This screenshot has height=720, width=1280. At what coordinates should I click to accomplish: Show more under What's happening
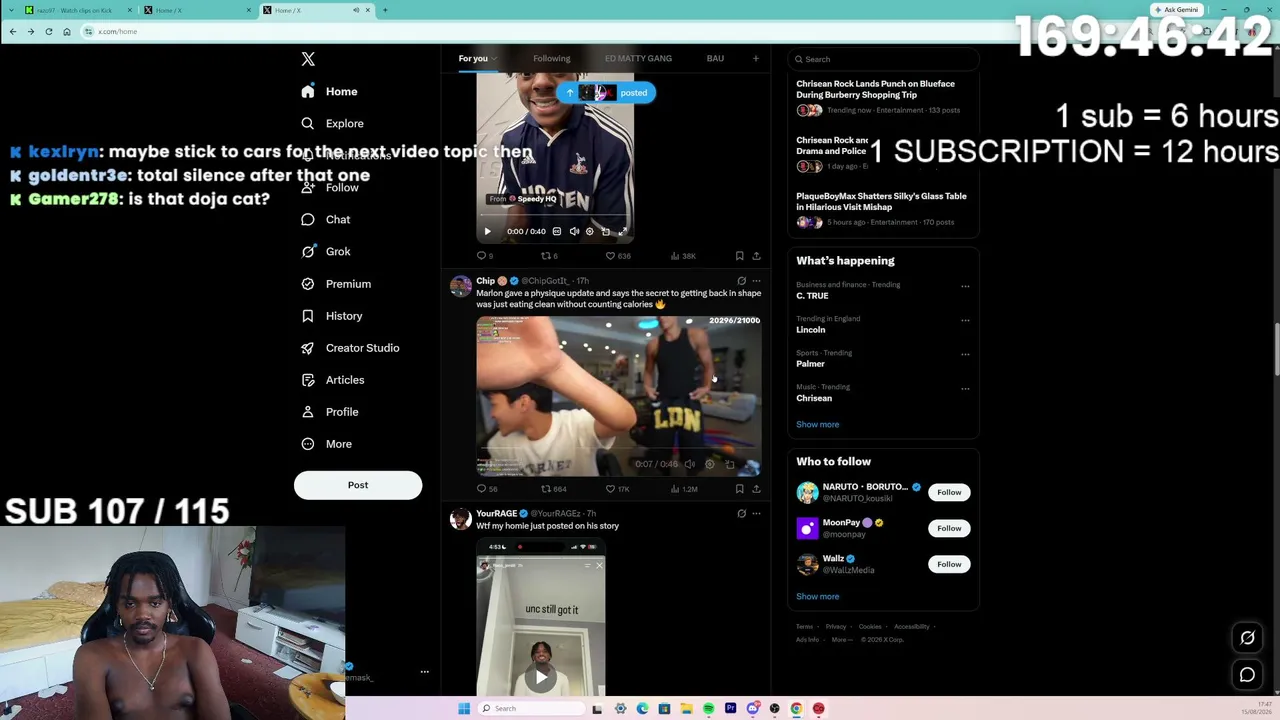tap(817, 424)
